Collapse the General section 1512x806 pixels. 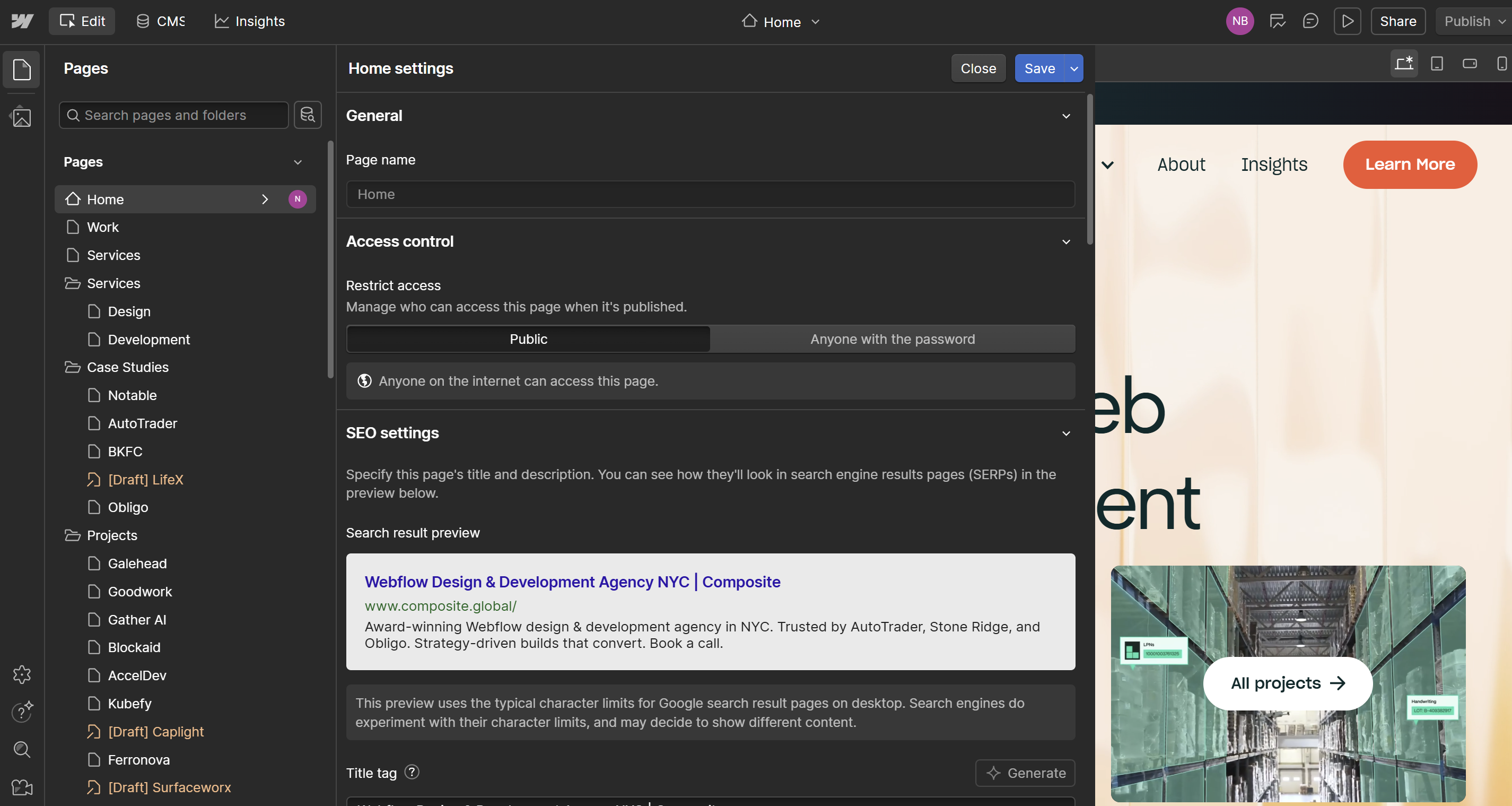[x=1066, y=116]
